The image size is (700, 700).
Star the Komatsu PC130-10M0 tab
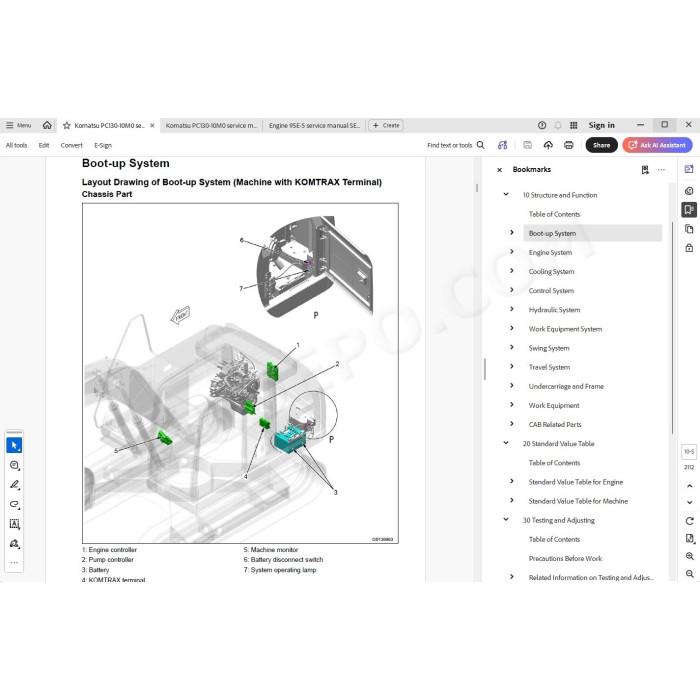(67, 125)
